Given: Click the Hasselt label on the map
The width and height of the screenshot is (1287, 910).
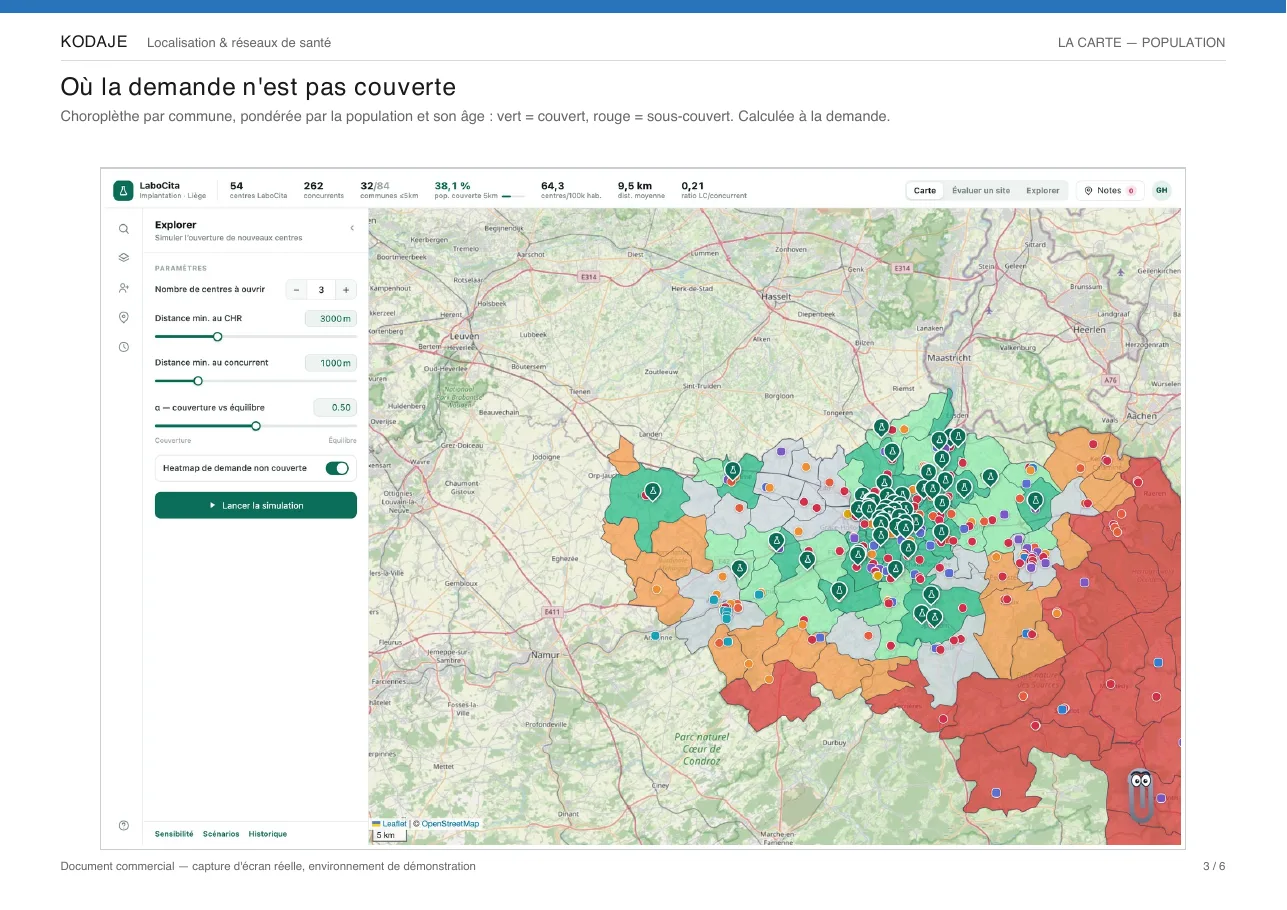Looking at the screenshot, I should coord(777,297).
